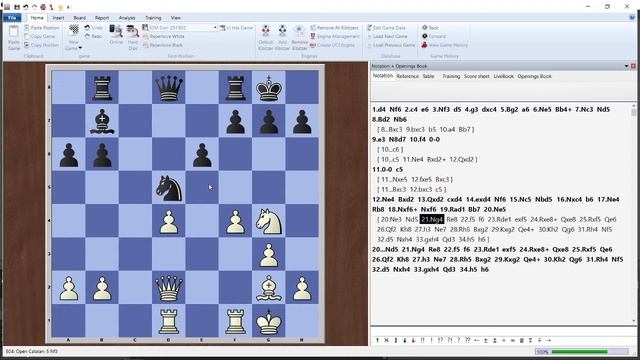Click Edit Game Data
This screenshot has height=360, width=640.
tap(386, 28)
